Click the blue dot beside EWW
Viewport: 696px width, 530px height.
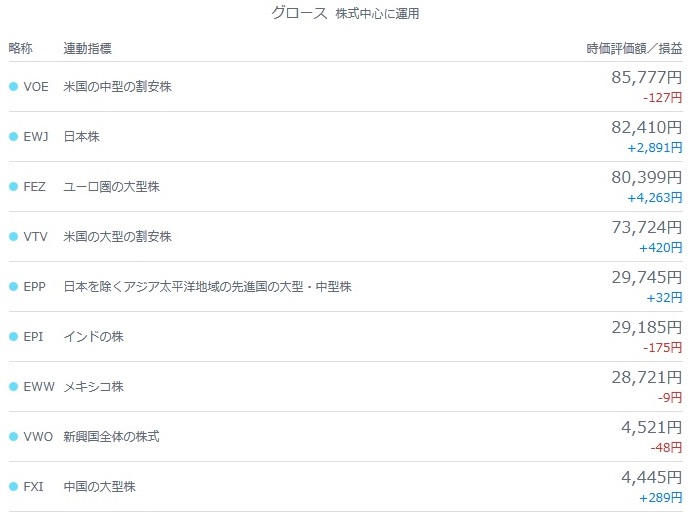pyautogui.click(x=13, y=387)
